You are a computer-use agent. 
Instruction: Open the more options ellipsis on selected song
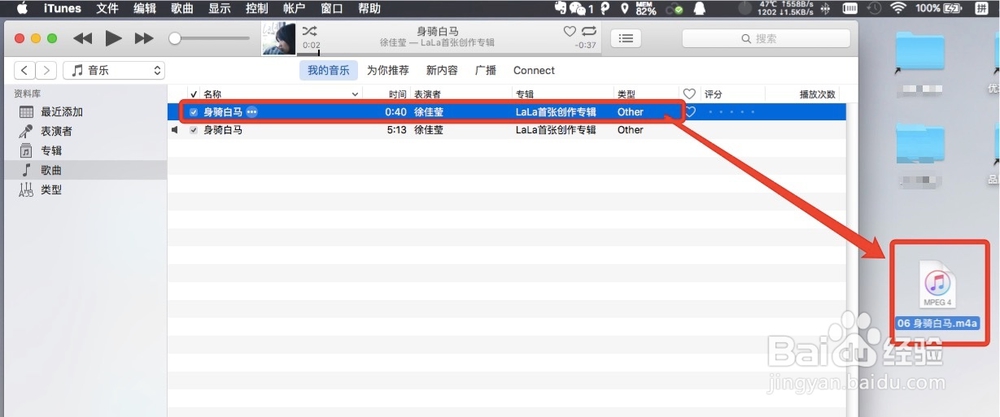[252, 112]
